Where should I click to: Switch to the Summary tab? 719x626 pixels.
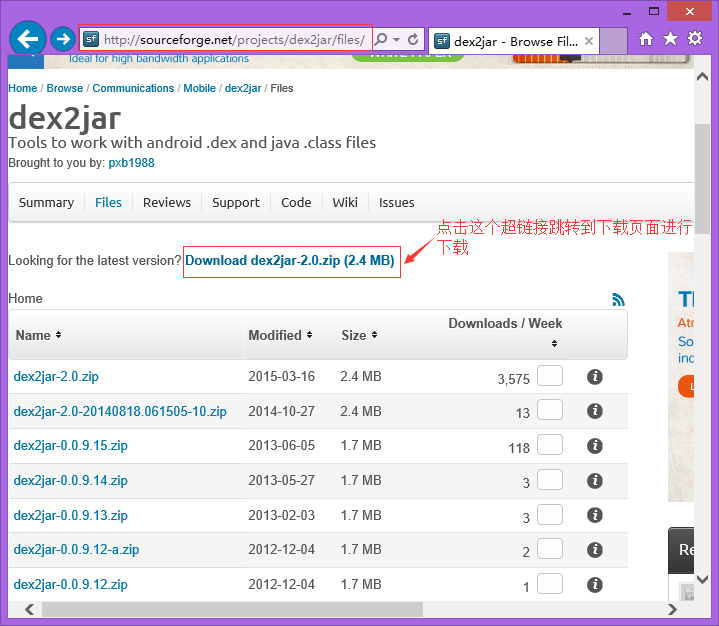tap(46, 202)
